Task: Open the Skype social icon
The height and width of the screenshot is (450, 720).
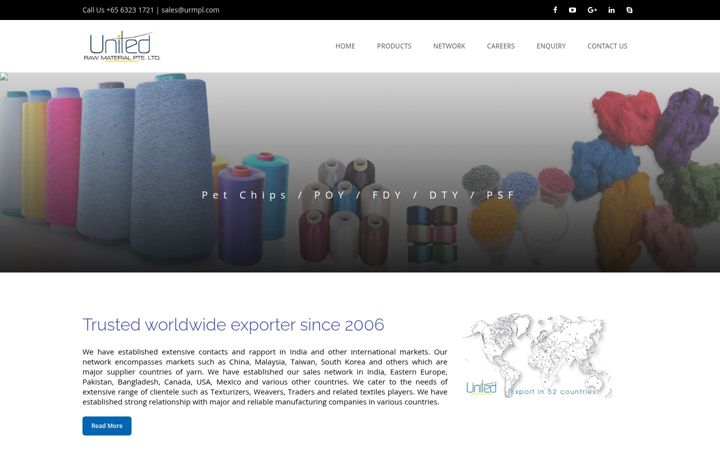Action: coord(629,10)
